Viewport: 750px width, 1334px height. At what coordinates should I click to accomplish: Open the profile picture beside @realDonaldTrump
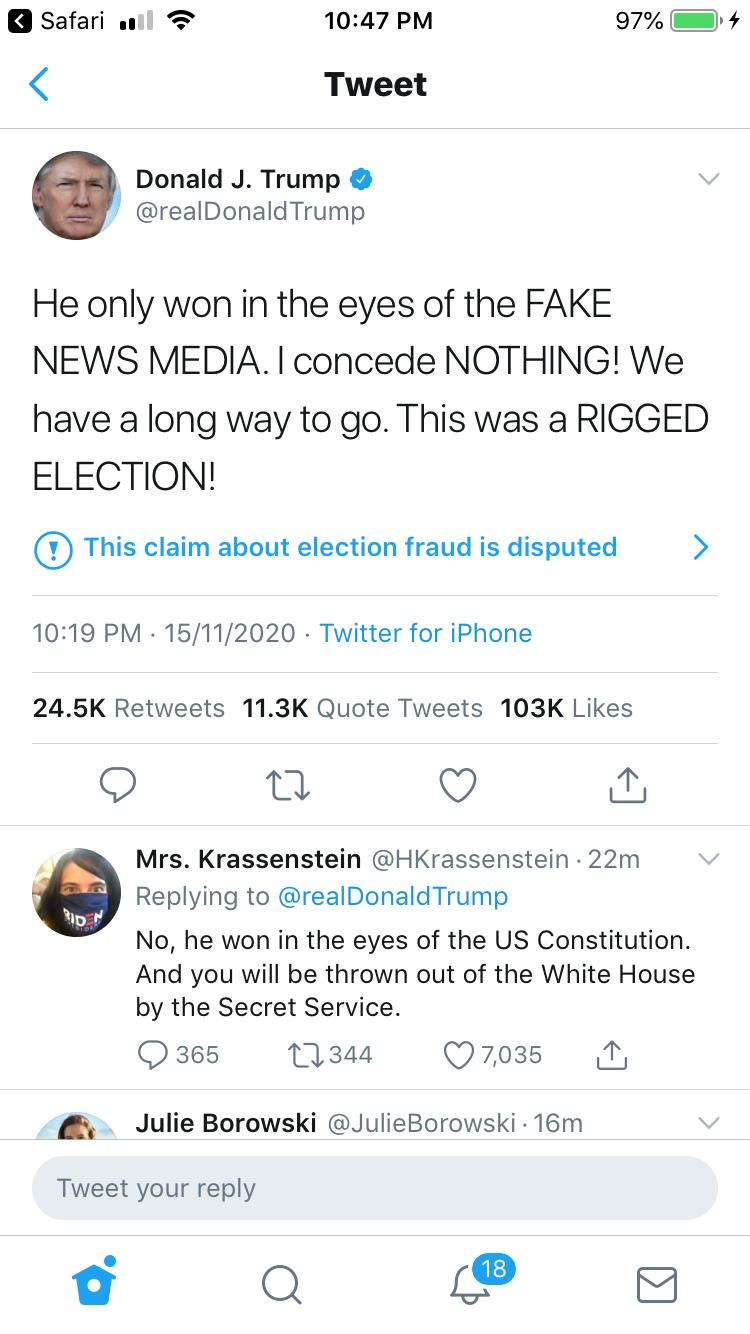coord(77,196)
